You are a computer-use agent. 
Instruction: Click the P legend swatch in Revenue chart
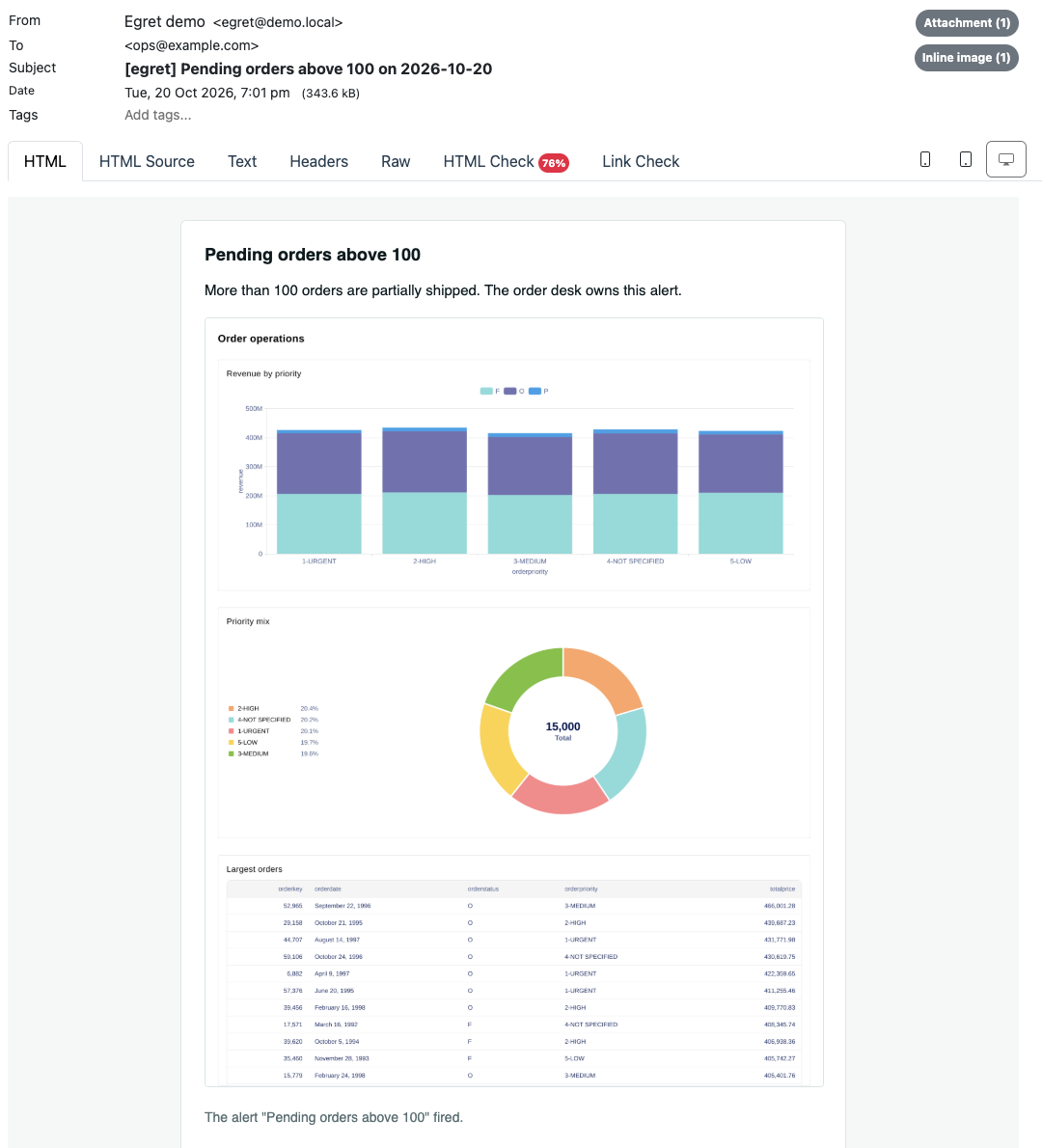point(535,391)
